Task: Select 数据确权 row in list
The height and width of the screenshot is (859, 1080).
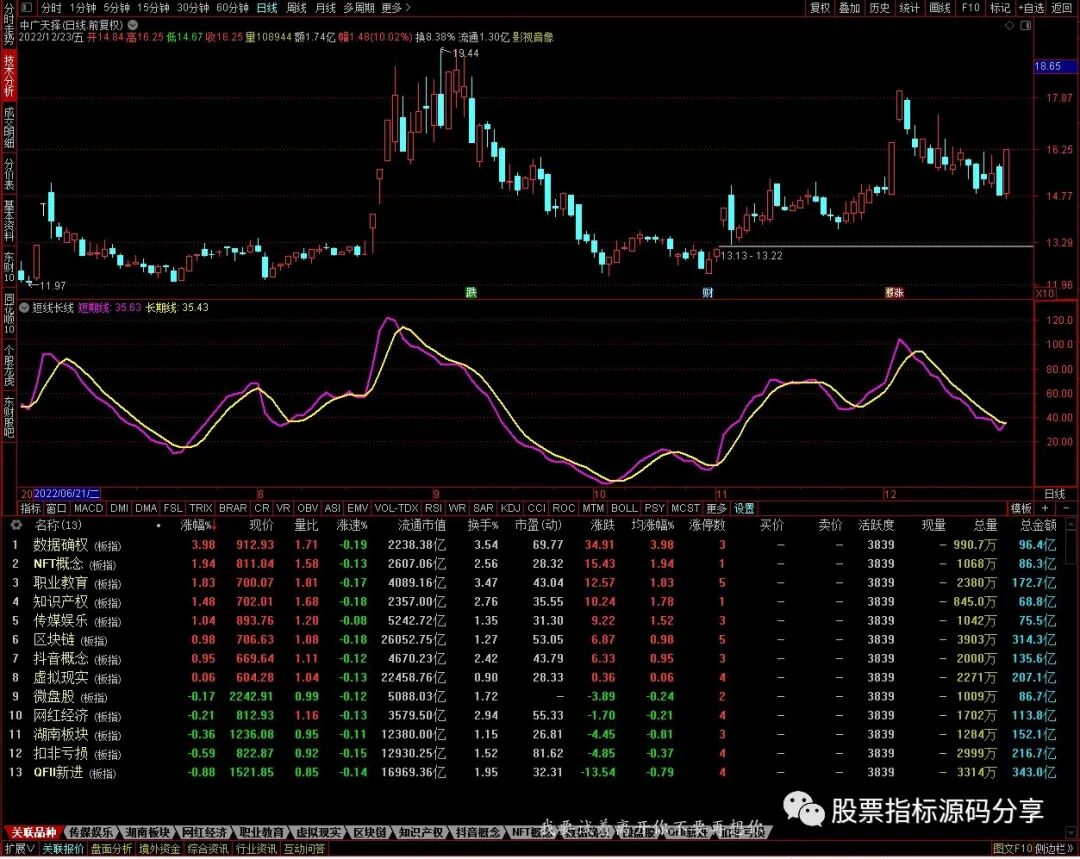Action: [x=540, y=545]
